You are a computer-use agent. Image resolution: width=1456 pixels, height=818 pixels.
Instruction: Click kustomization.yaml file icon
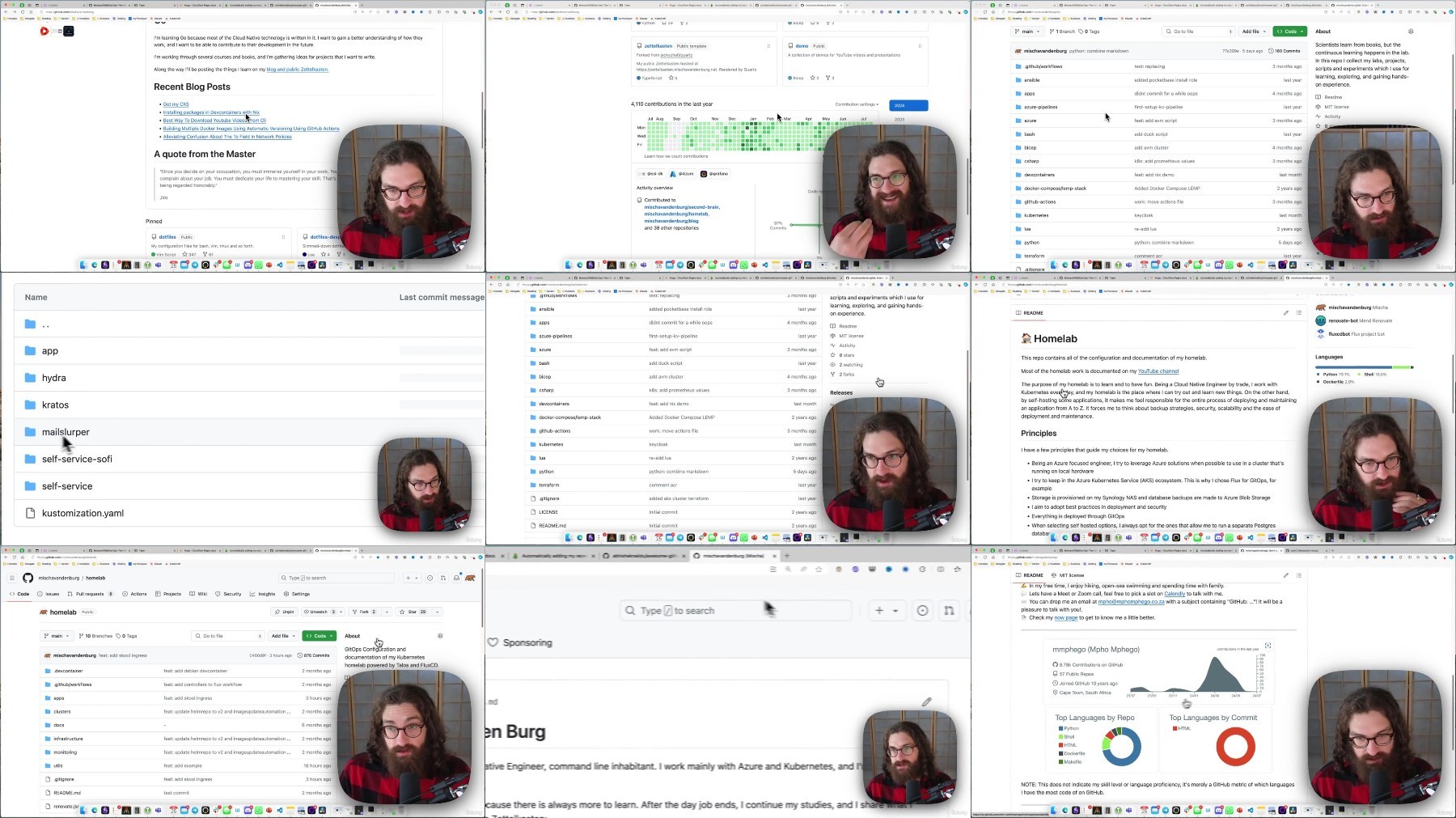(x=30, y=513)
